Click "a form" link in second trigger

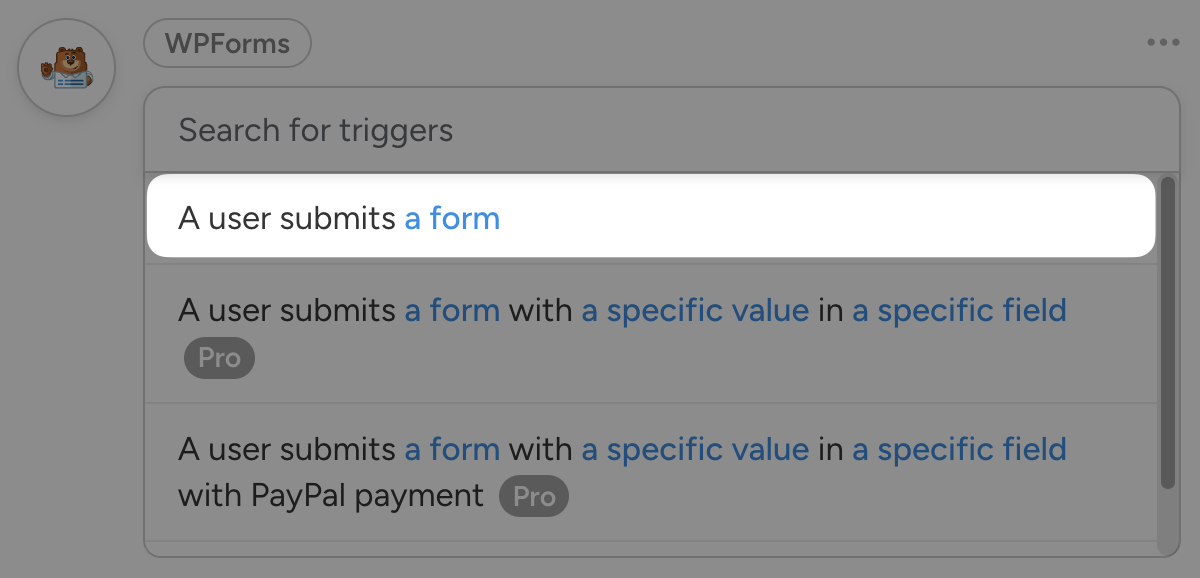(452, 310)
